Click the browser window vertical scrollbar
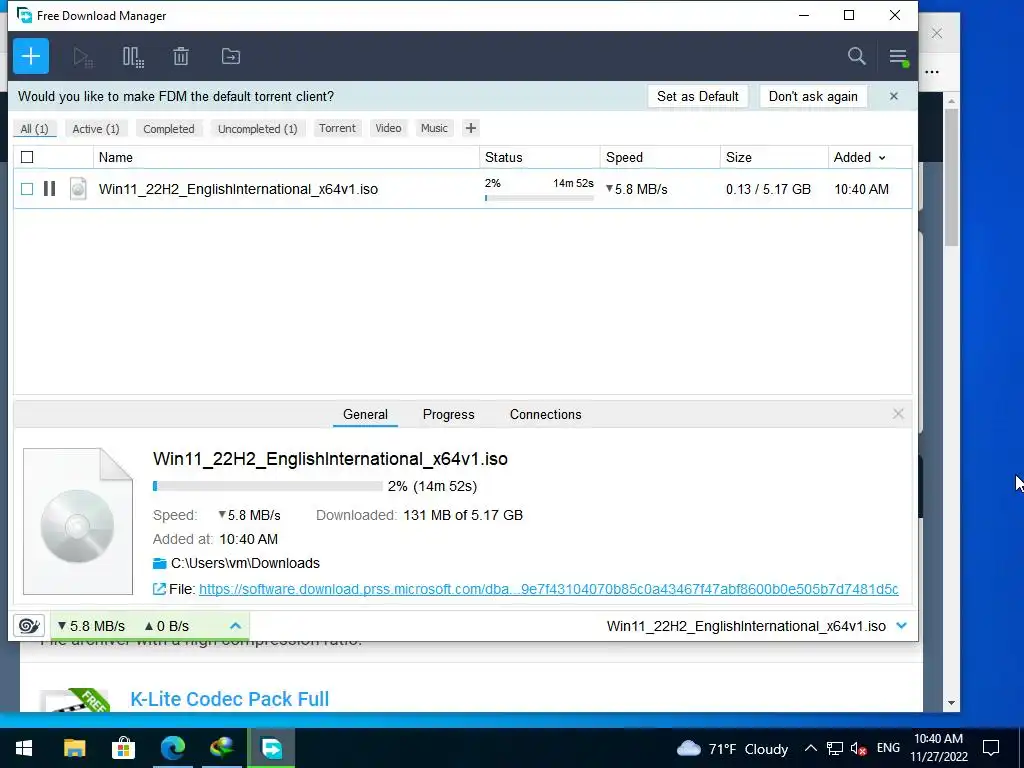Viewport: 1024px width, 768px height. [x=952, y=176]
